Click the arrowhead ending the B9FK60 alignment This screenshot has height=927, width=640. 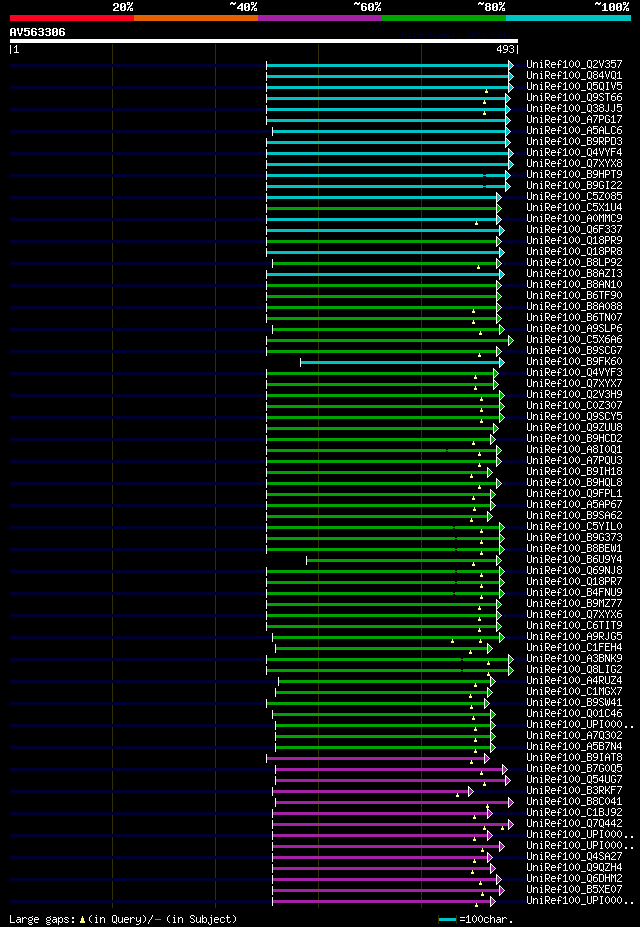pos(502,362)
